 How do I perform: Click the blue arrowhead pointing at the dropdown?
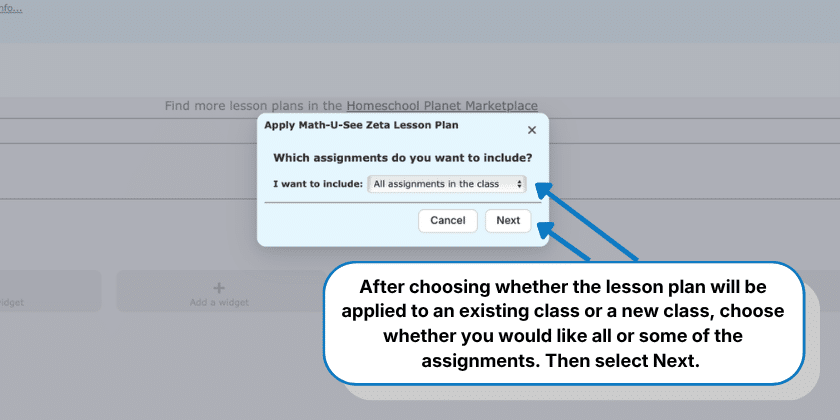pos(544,190)
